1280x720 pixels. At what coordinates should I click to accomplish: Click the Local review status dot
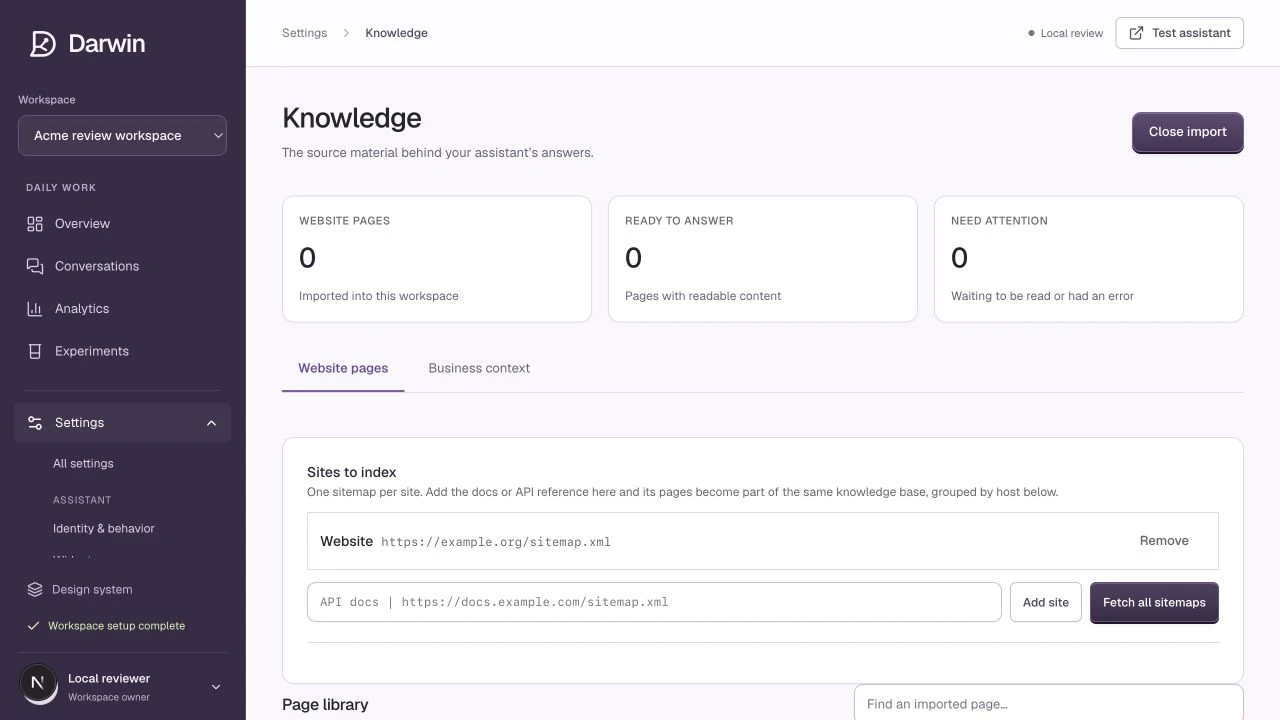click(1031, 33)
